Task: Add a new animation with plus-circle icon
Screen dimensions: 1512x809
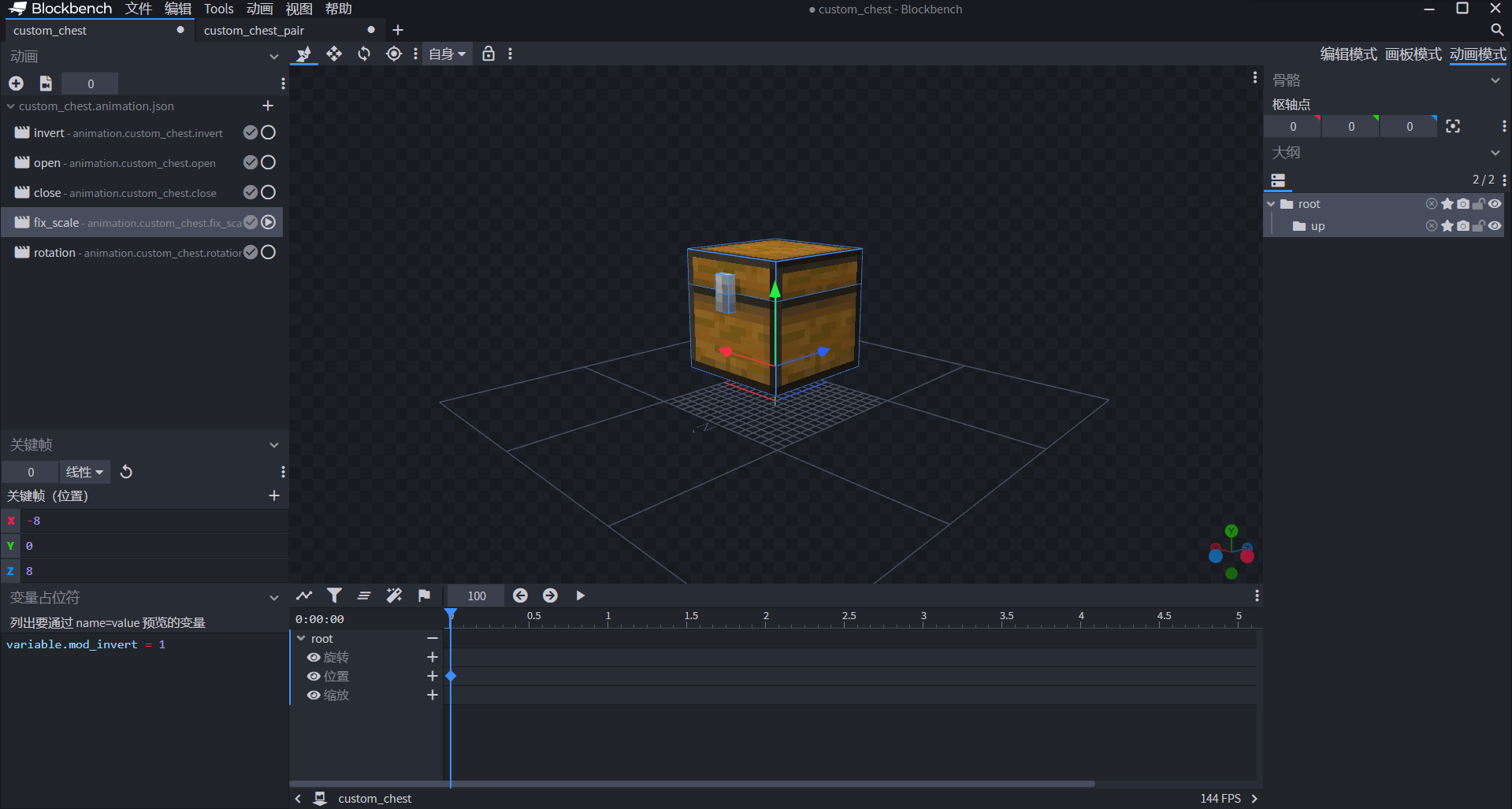Action: (16, 83)
